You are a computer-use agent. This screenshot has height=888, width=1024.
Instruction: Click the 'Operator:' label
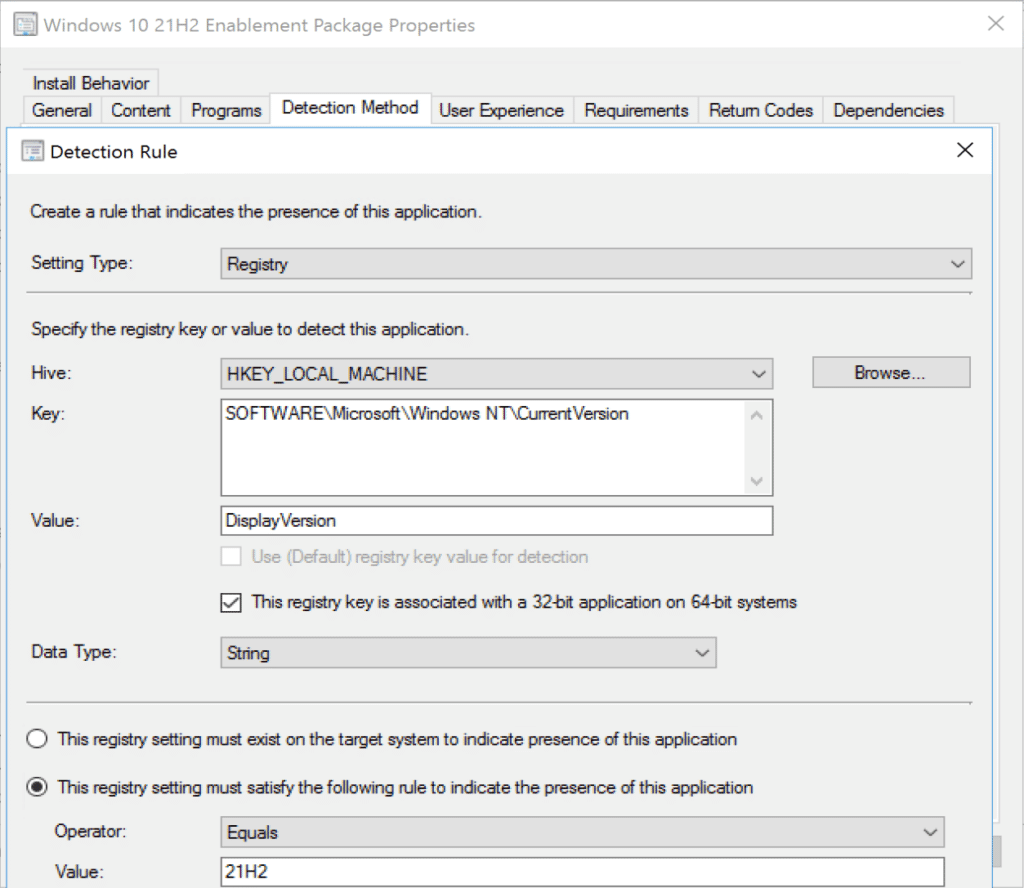point(90,831)
